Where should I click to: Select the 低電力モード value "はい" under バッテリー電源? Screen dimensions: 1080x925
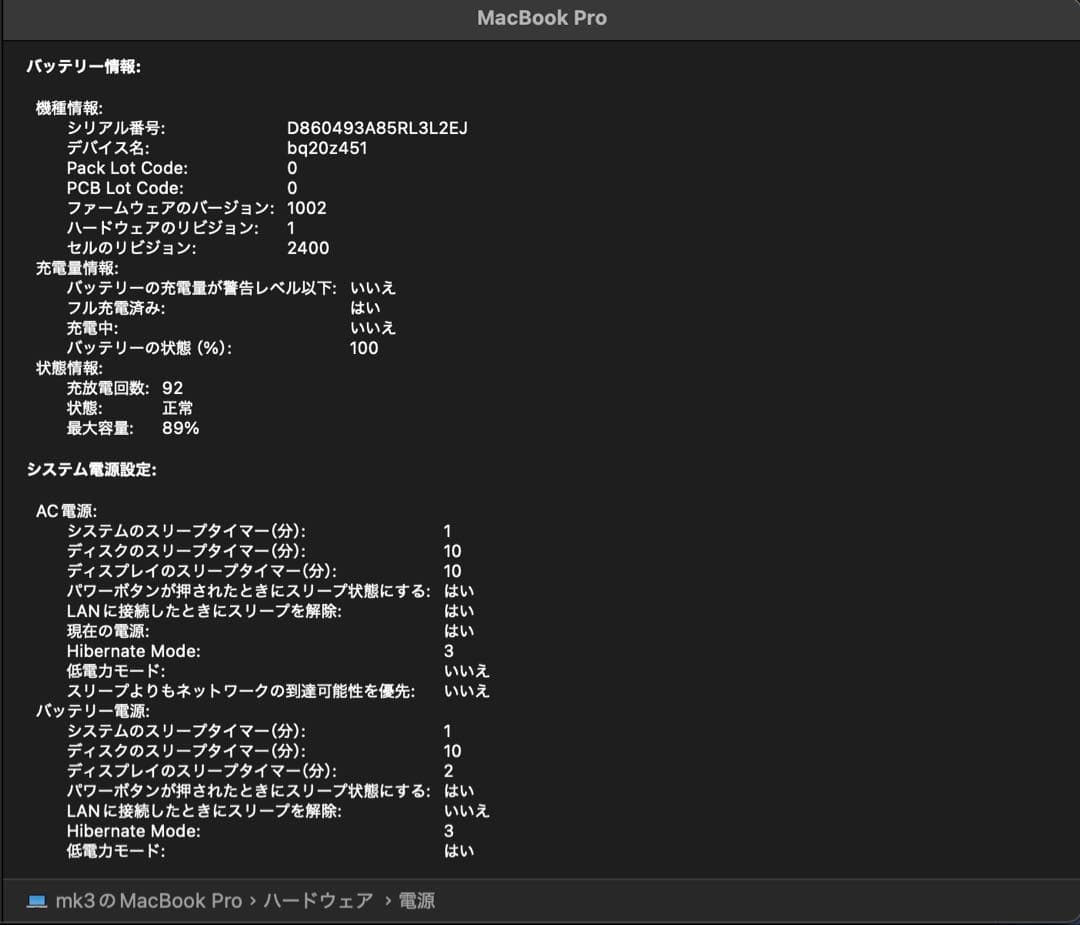pyautogui.click(x=456, y=851)
